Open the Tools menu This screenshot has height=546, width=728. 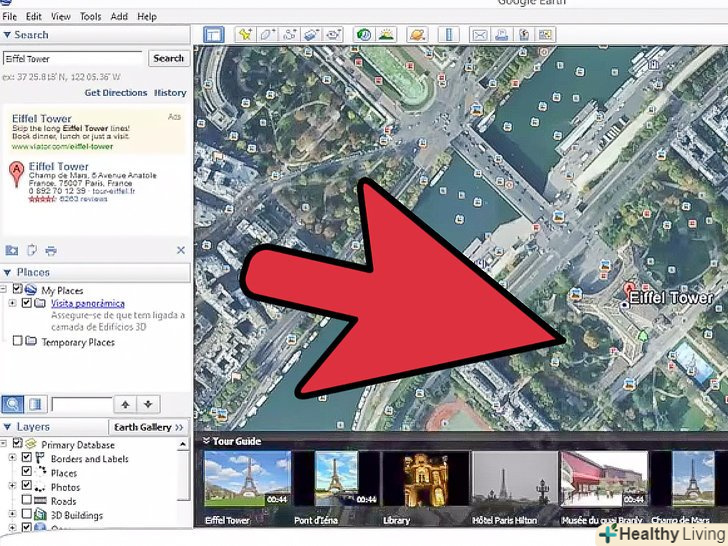pyautogui.click(x=91, y=17)
